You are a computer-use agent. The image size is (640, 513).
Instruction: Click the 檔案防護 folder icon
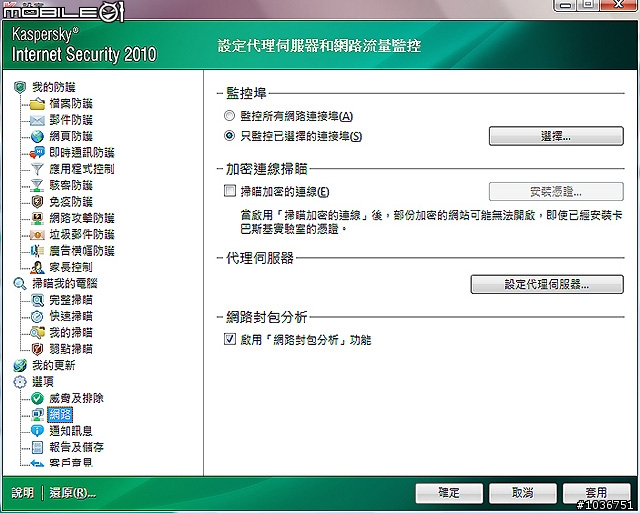(37, 104)
